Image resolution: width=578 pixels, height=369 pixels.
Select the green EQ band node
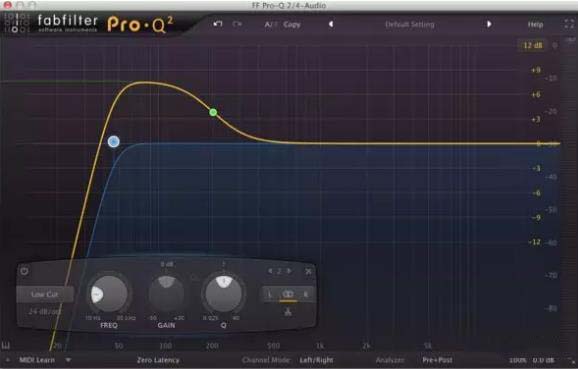[213, 112]
